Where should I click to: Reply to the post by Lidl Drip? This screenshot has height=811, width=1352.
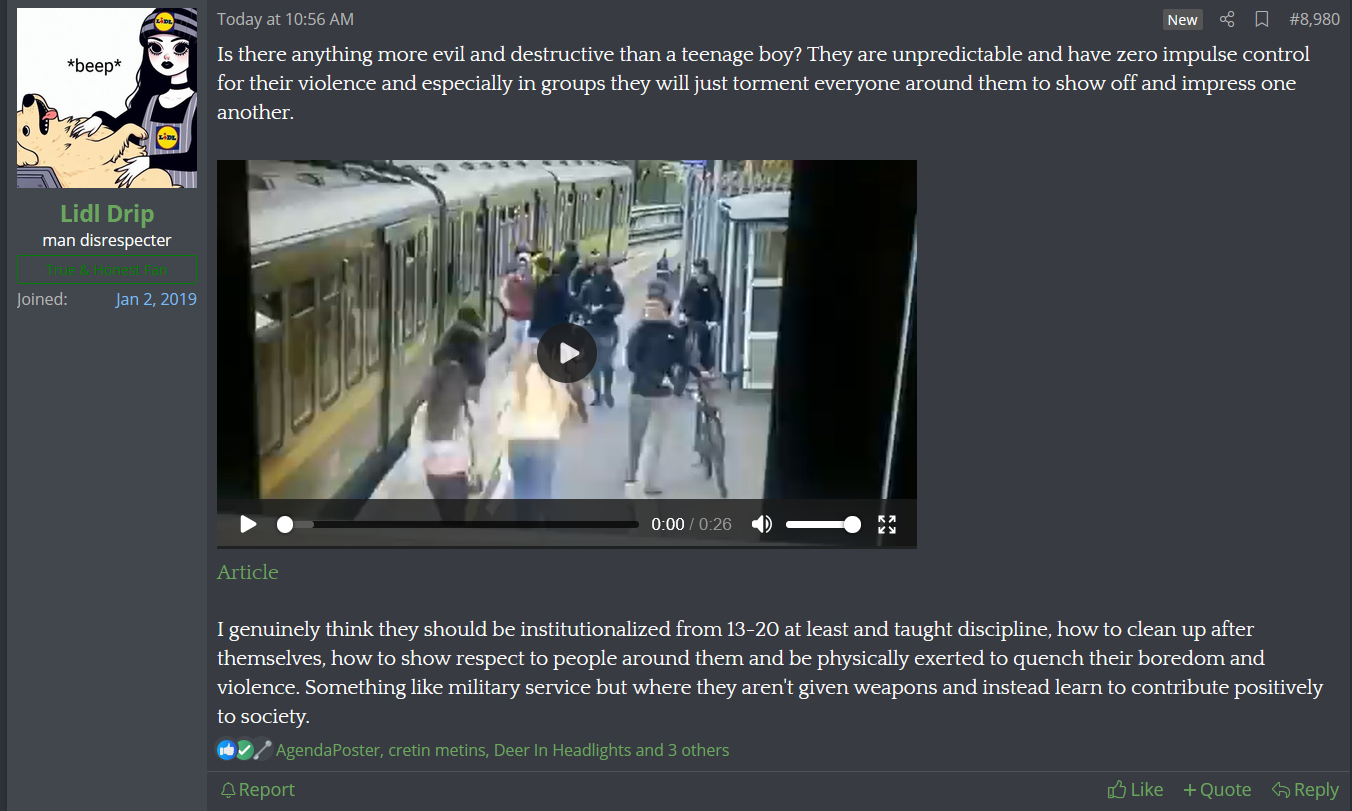pyautogui.click(x=1305, y=790)
